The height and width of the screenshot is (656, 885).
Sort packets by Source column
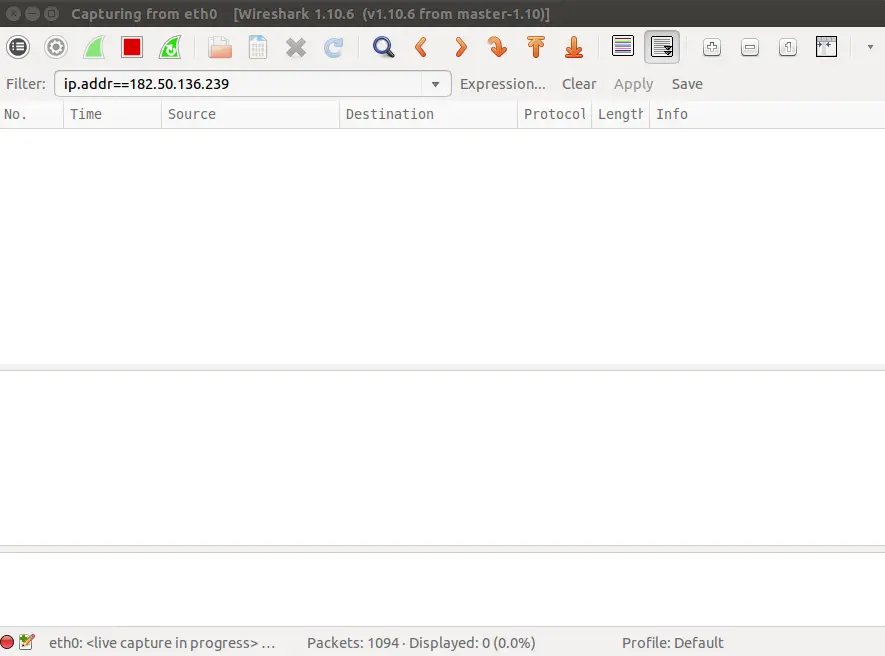click(x=251, y=114)
